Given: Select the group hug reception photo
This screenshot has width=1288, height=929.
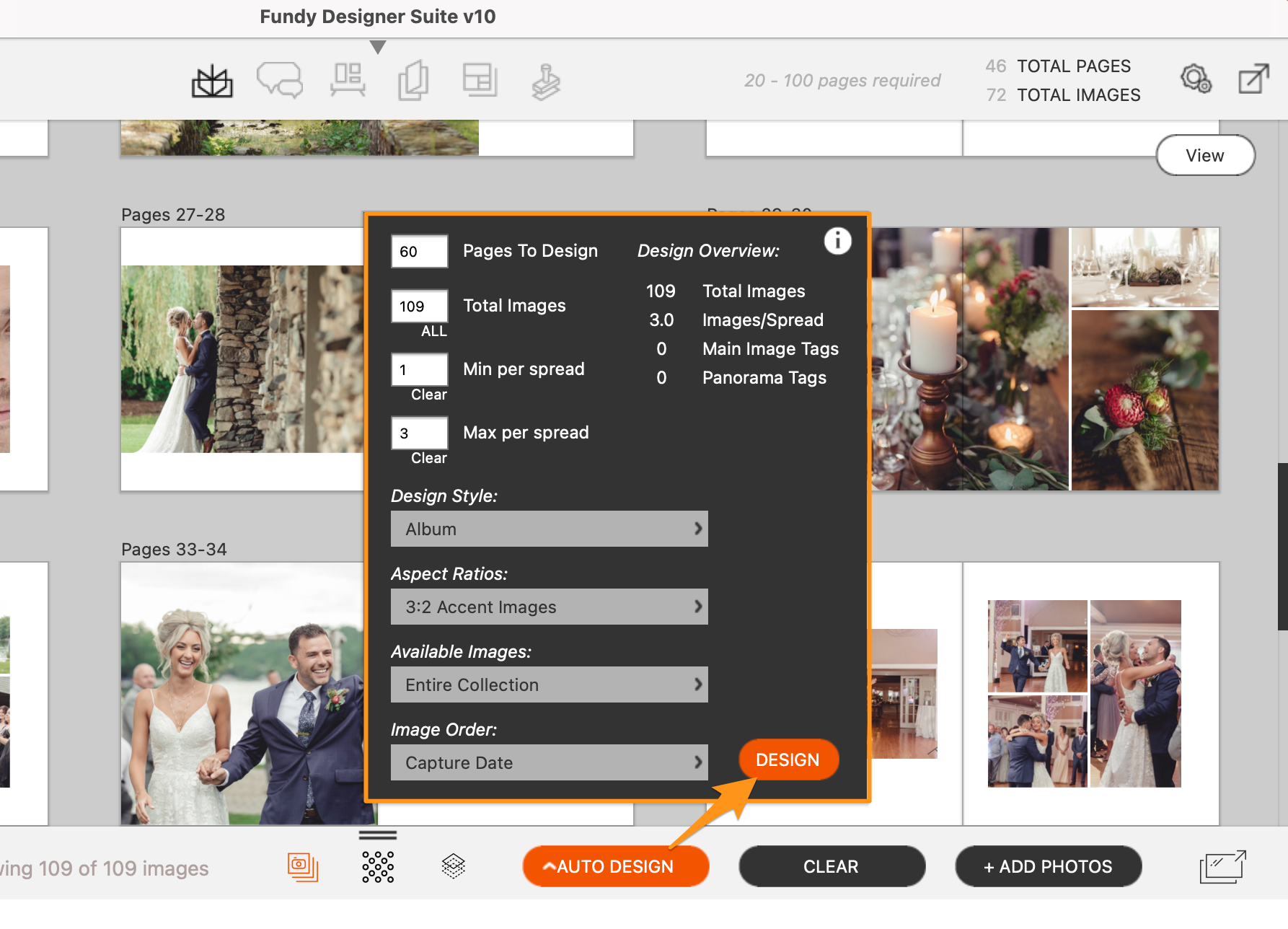Looking at the screenshot, I should 1038,741.
